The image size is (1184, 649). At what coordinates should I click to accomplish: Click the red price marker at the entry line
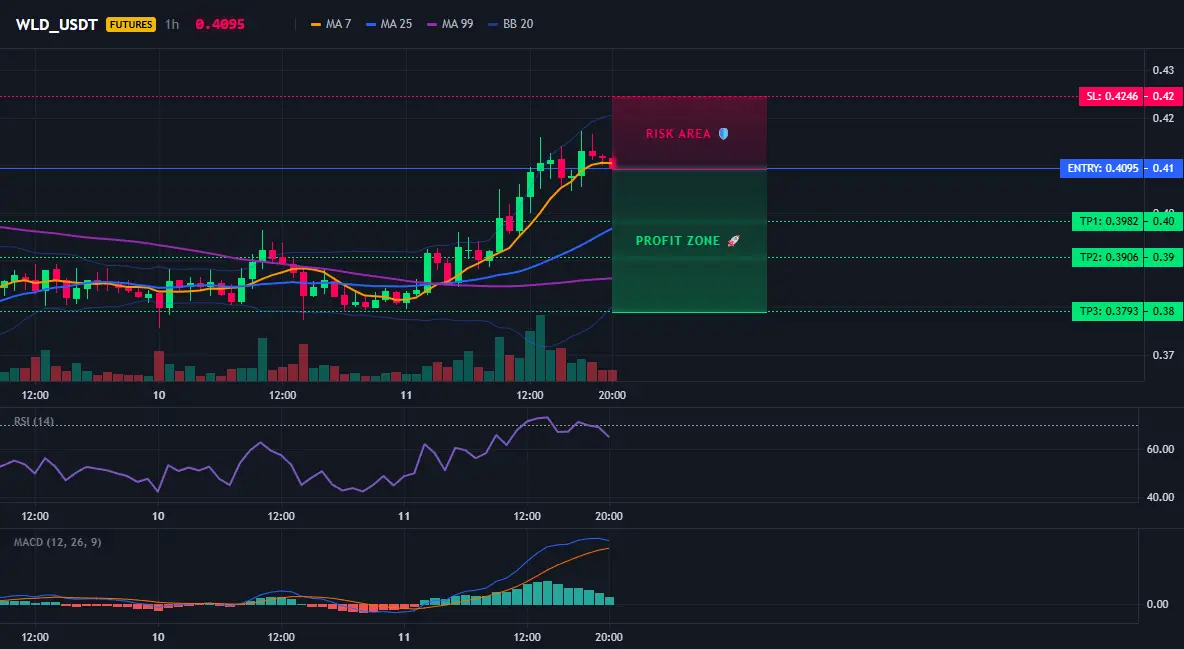[612, 162]
